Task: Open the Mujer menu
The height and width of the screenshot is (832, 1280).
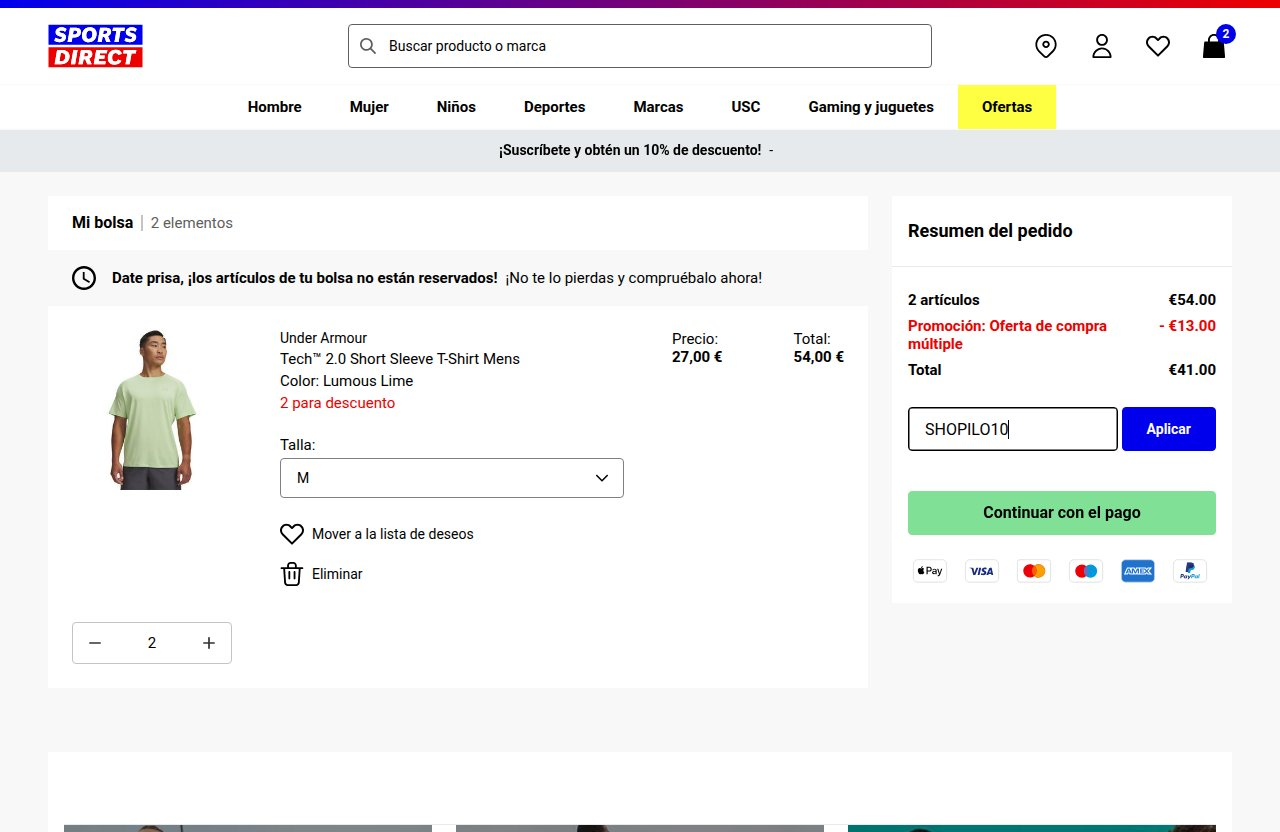Action: (369, 107)
